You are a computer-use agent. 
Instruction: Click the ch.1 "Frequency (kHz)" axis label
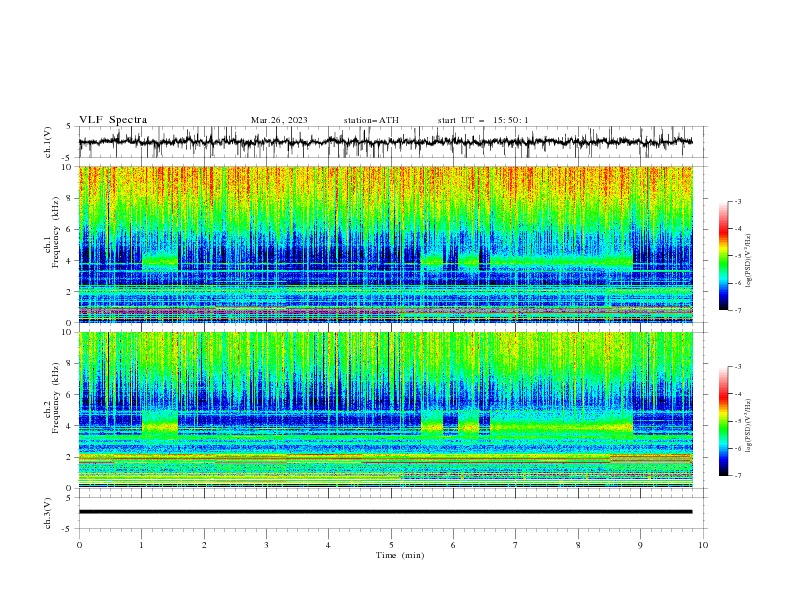coord(56,232)
